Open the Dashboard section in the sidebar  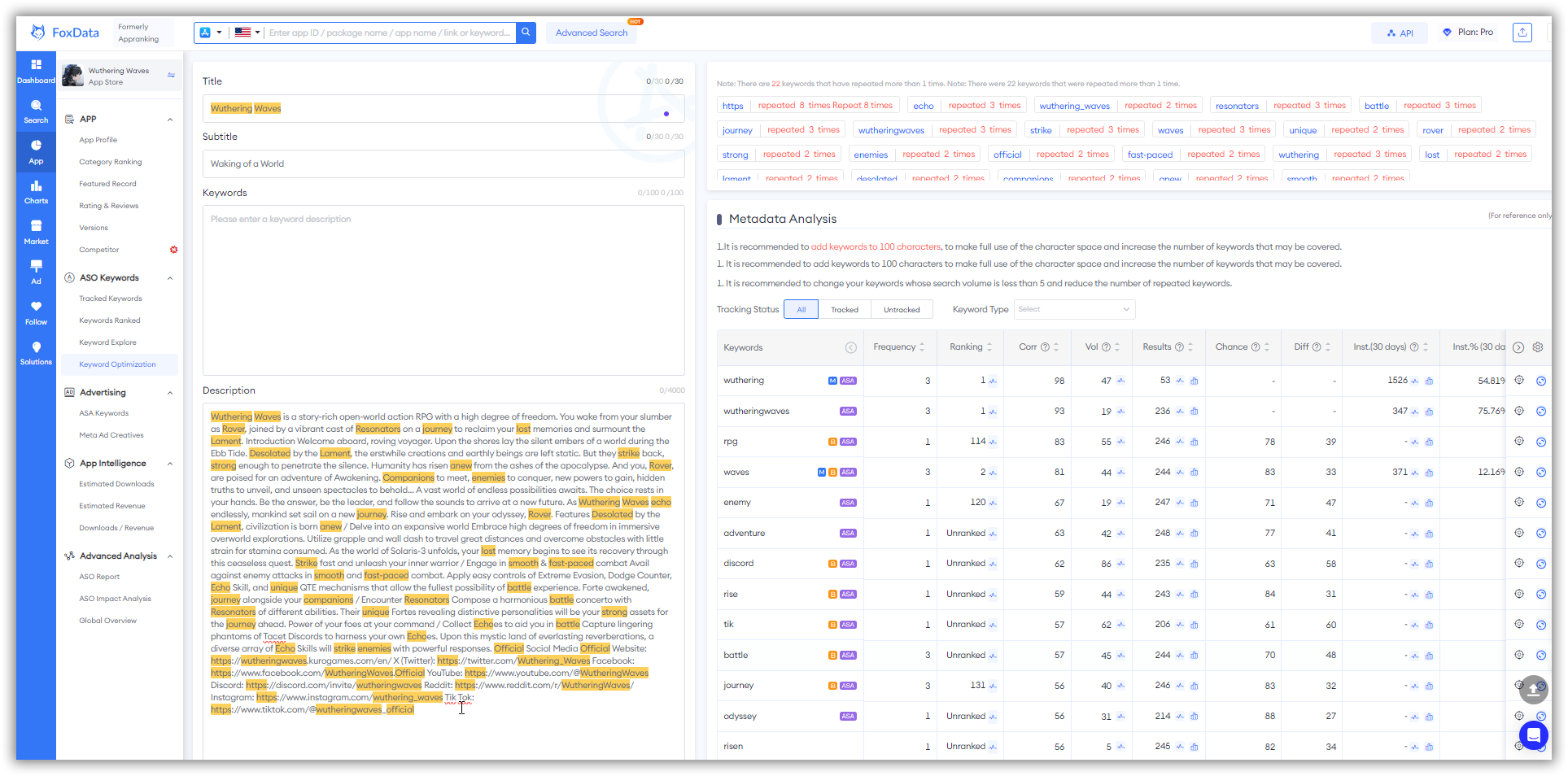(36, 71)
